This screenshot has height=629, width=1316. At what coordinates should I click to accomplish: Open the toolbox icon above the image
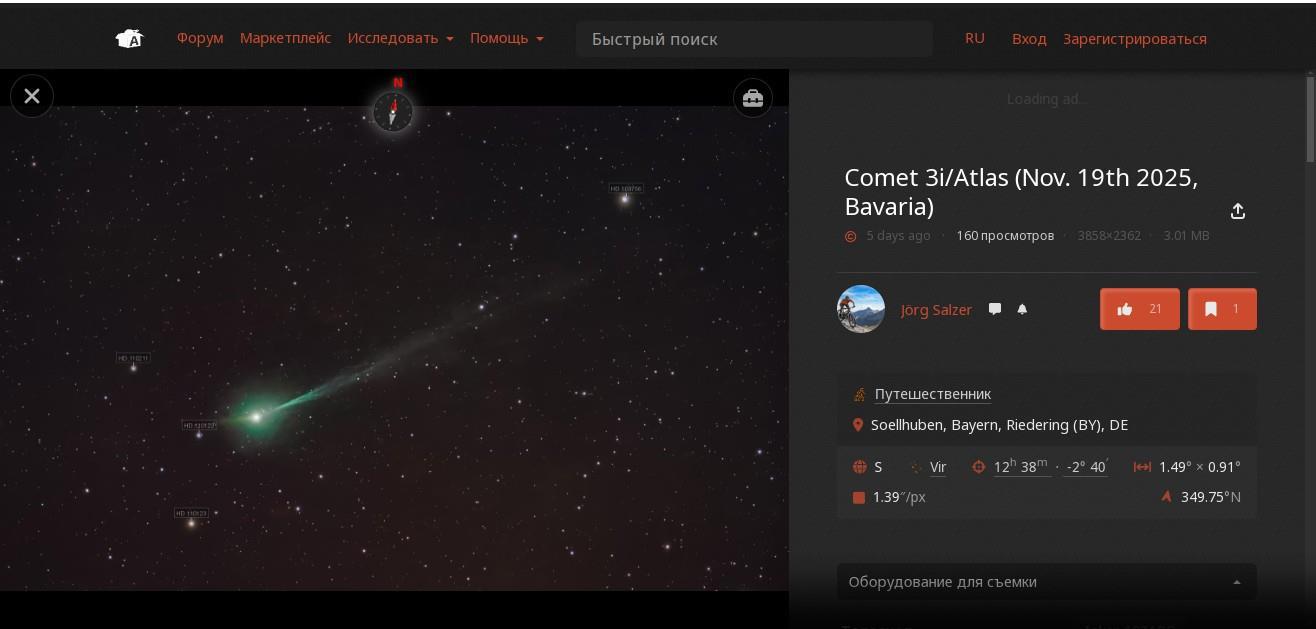pyautogui.click(x=752, y=98)
